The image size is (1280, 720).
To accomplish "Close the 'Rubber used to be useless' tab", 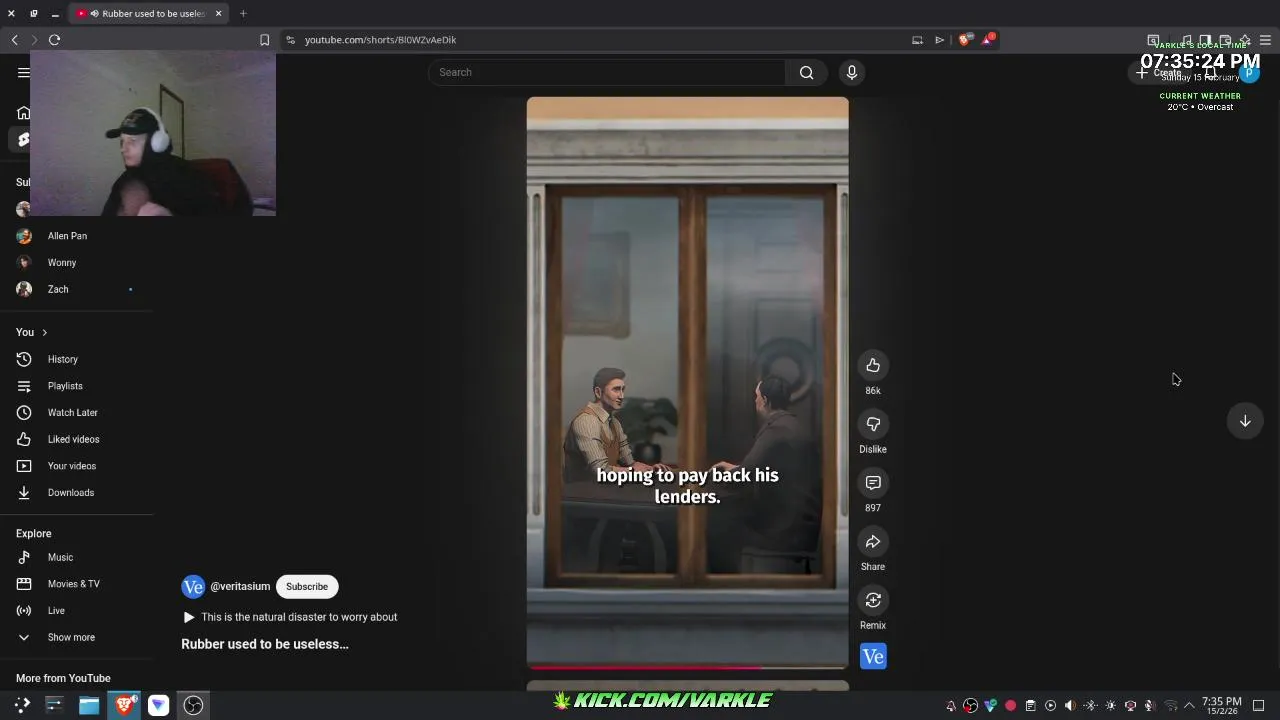I will 218,14.
